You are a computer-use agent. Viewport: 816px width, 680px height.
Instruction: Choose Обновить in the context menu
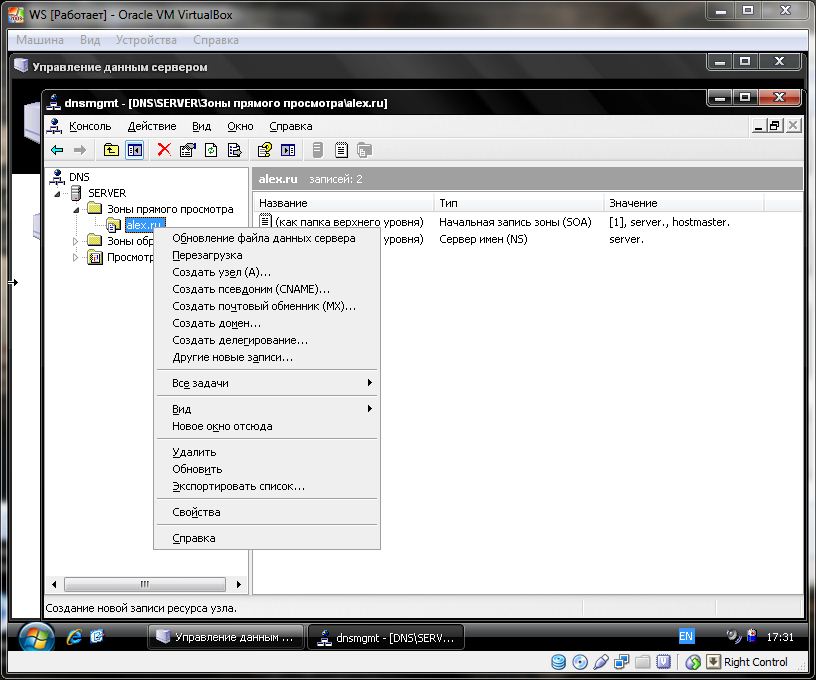(267, 469)
